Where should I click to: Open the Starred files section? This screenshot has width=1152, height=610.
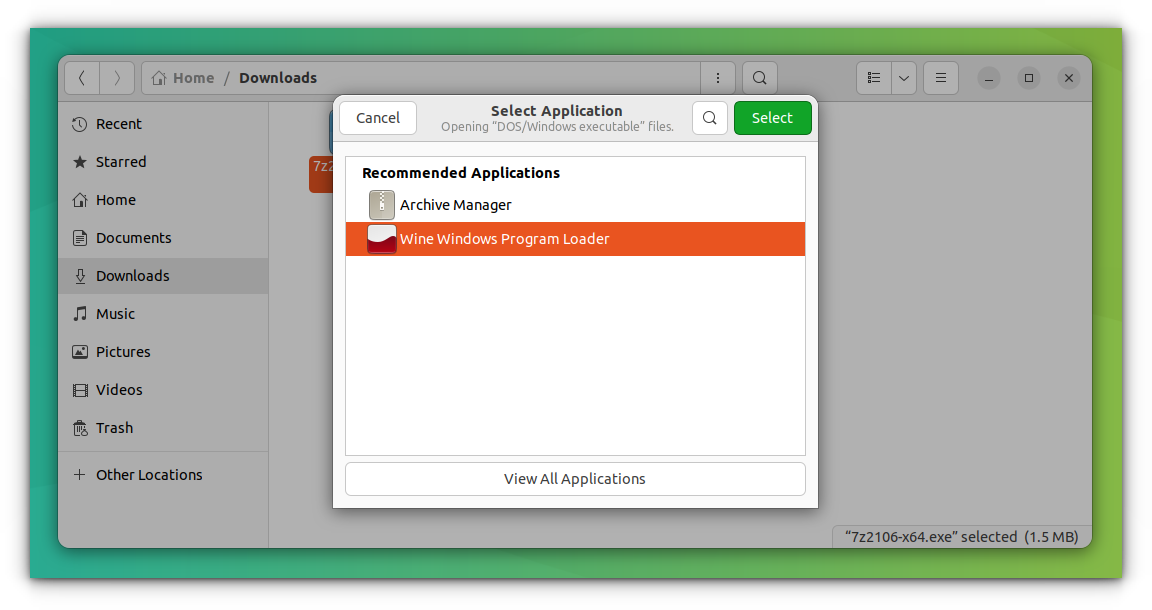[119, 161]
